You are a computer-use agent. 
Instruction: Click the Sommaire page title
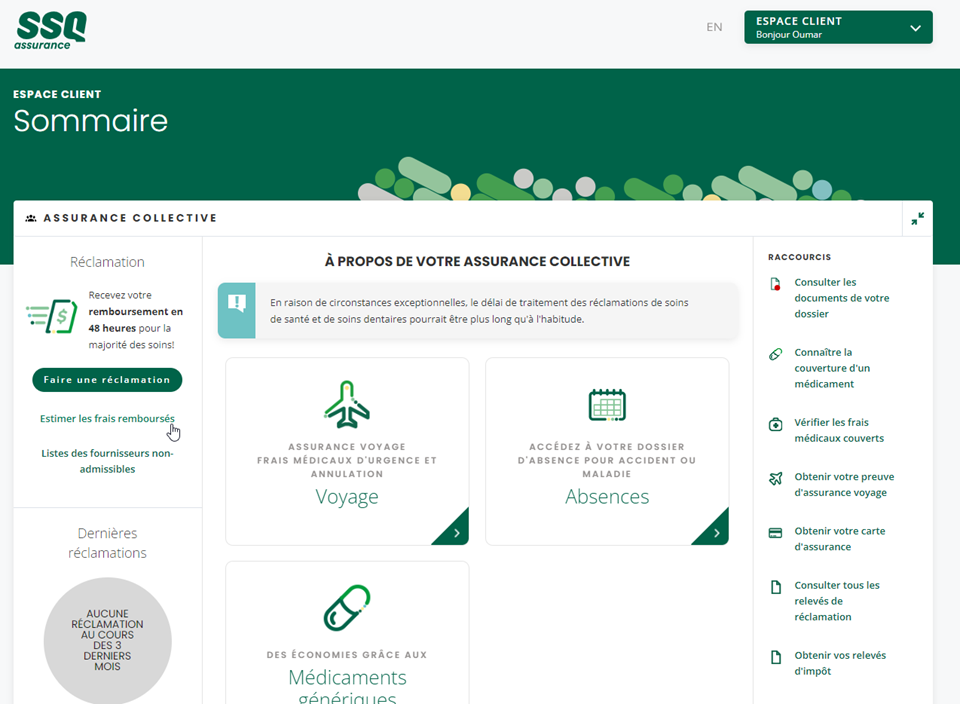[x=91, y=121]
